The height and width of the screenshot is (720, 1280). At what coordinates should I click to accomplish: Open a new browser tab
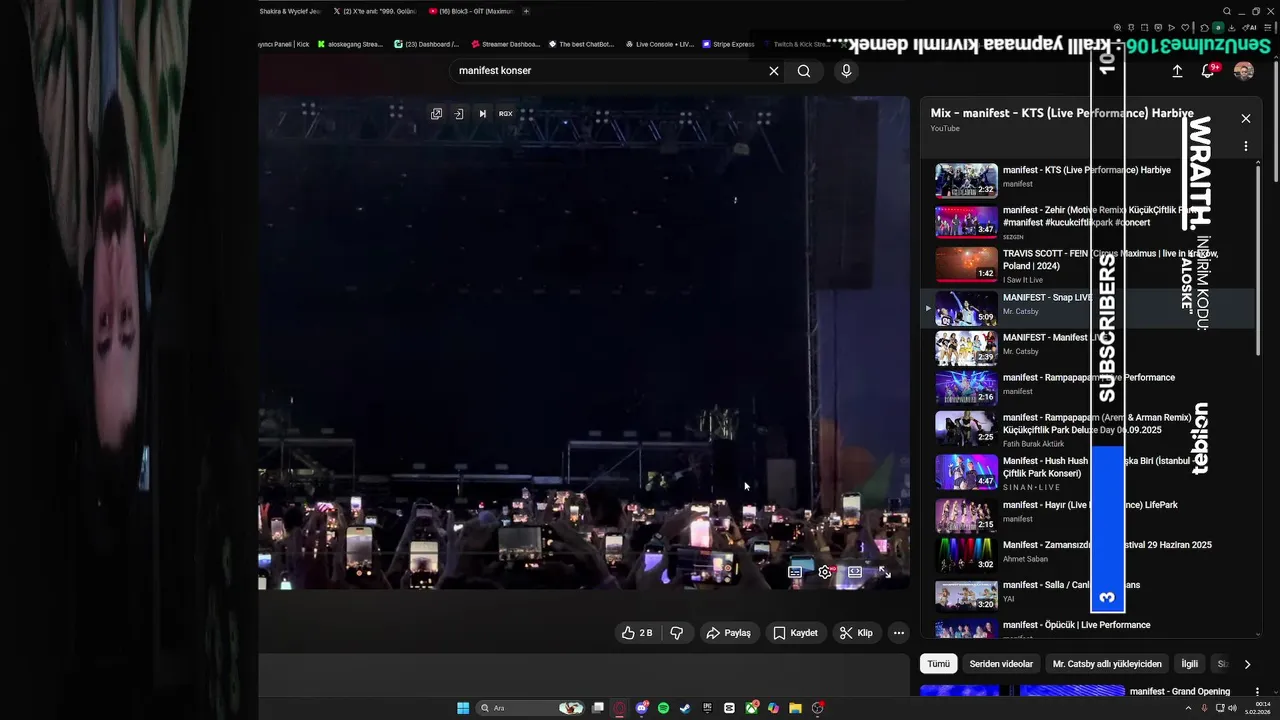click(526, 11)
